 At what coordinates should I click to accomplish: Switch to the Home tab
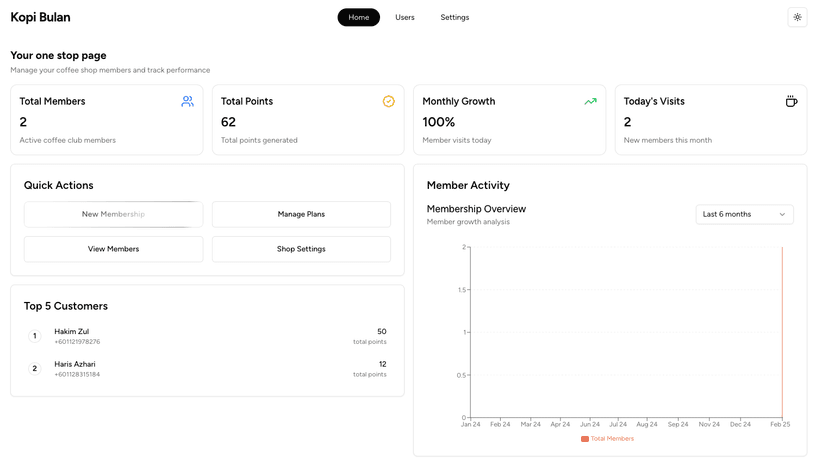coord(358,17)
